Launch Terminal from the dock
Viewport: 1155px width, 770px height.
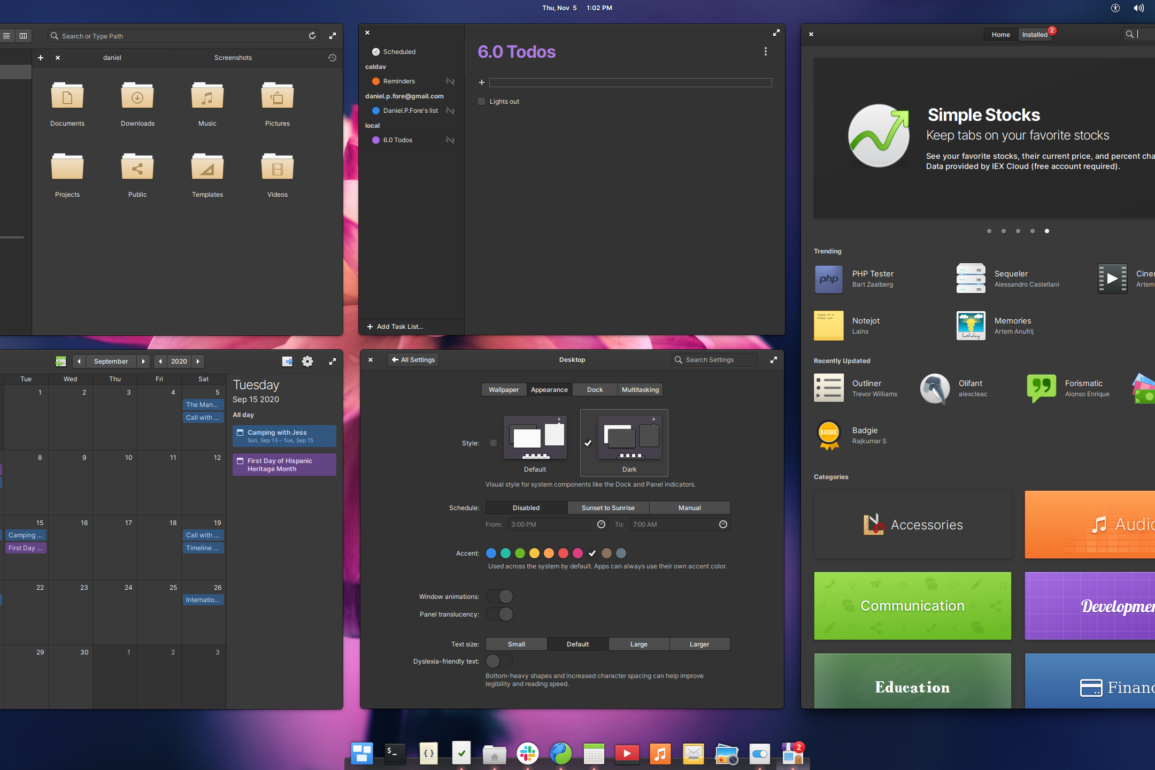click(395, 753)
